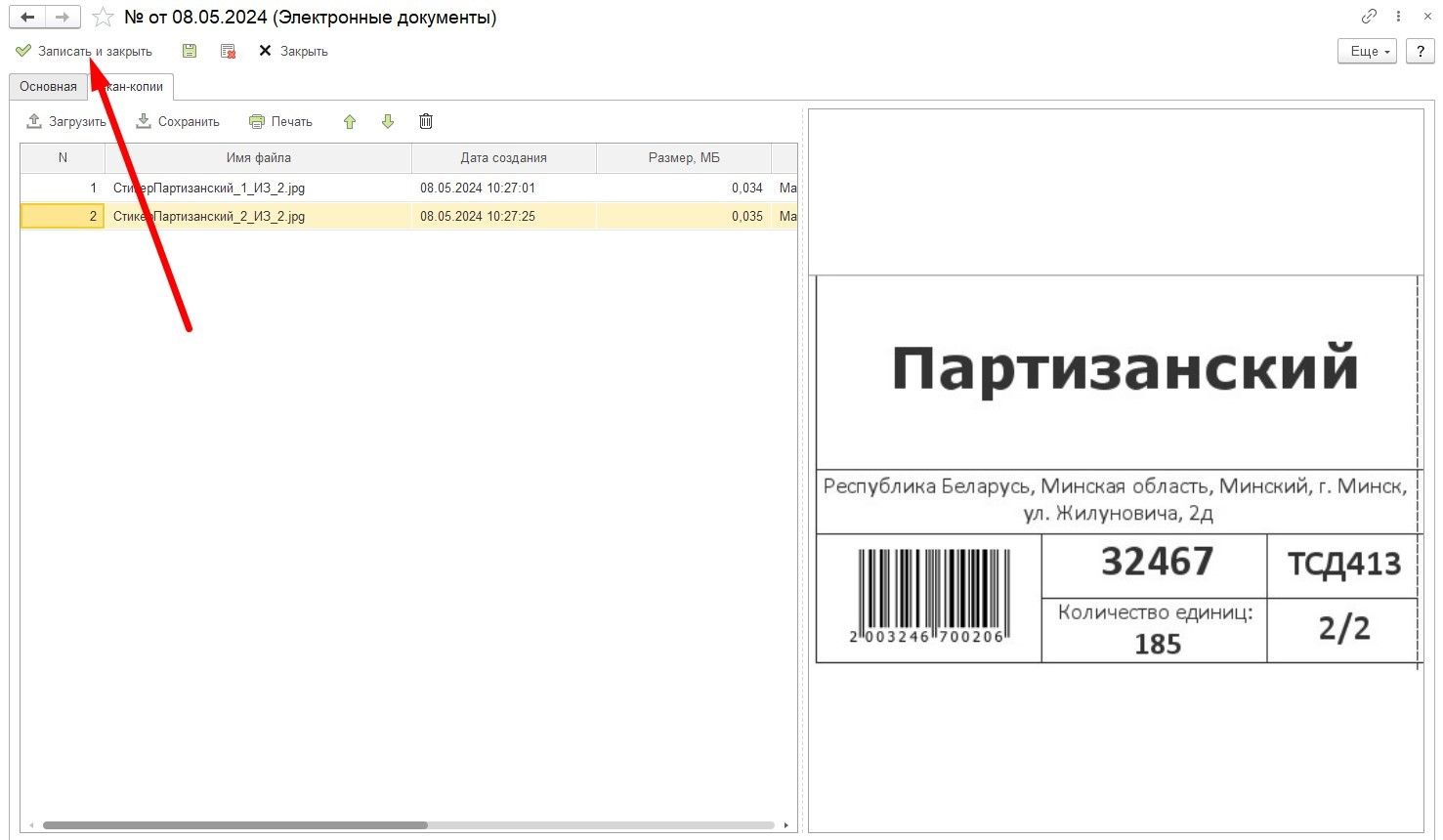Copy link using the chain icon
Screen dimensions: 1443x840
pos(1369,17)
